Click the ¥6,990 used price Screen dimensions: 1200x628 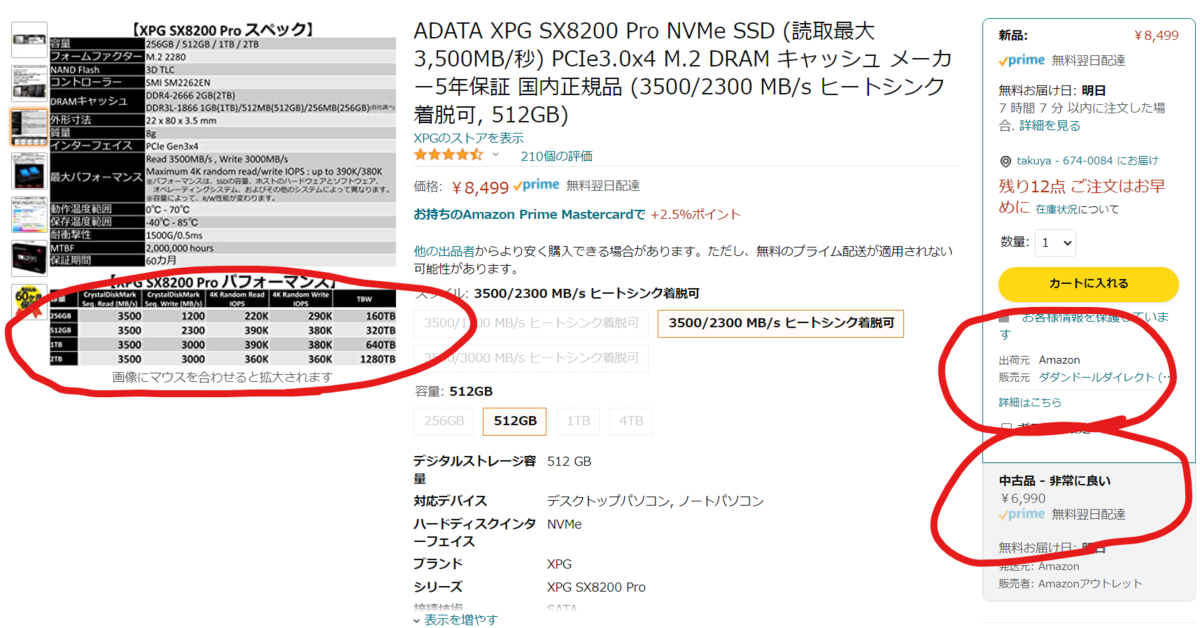tap(1022, 498)
